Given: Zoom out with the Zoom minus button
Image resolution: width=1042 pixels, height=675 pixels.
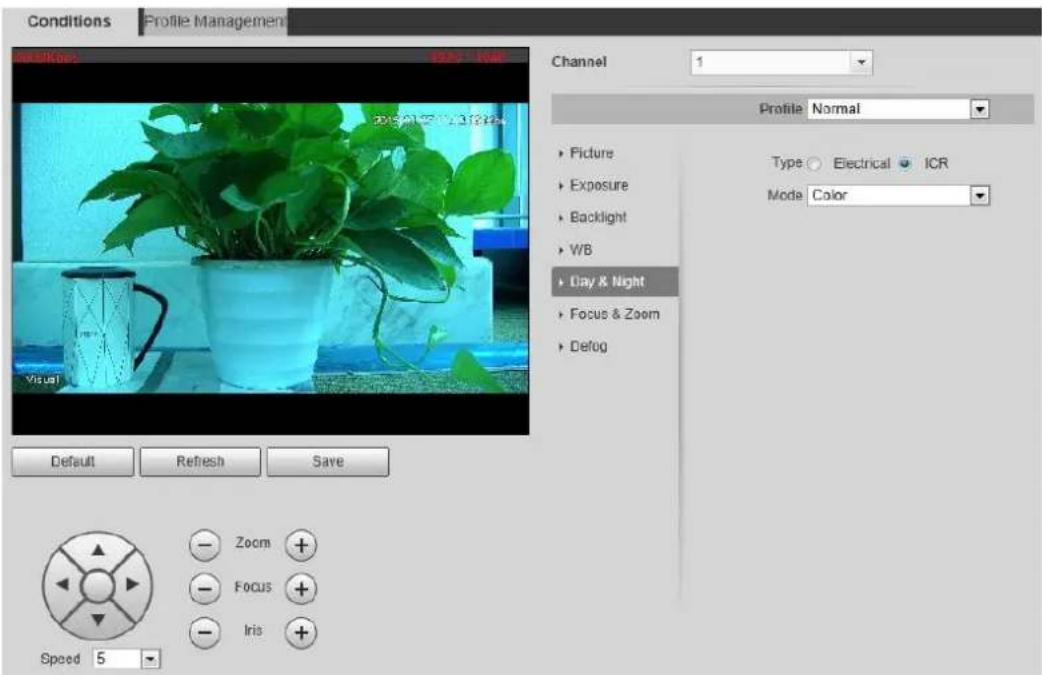Looking at the screenshot, I should 205,545.
